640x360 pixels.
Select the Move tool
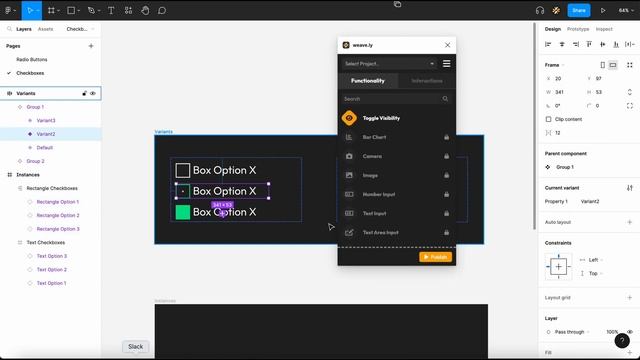[30, 11]
